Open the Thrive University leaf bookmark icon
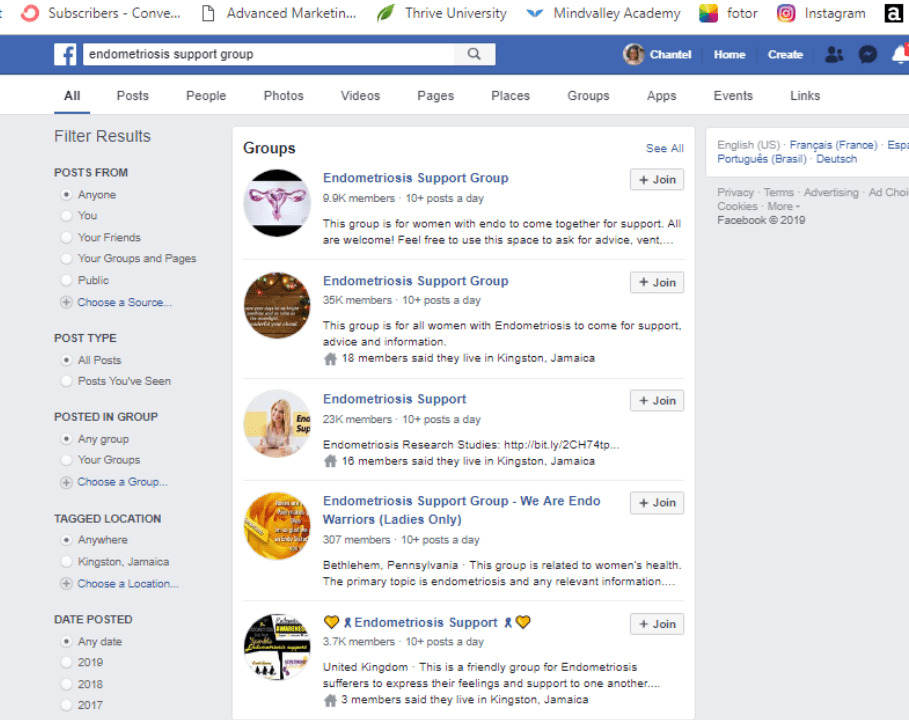Image resolution: width=909 pixels, height=720 pixels. click(x=386, y=13)
